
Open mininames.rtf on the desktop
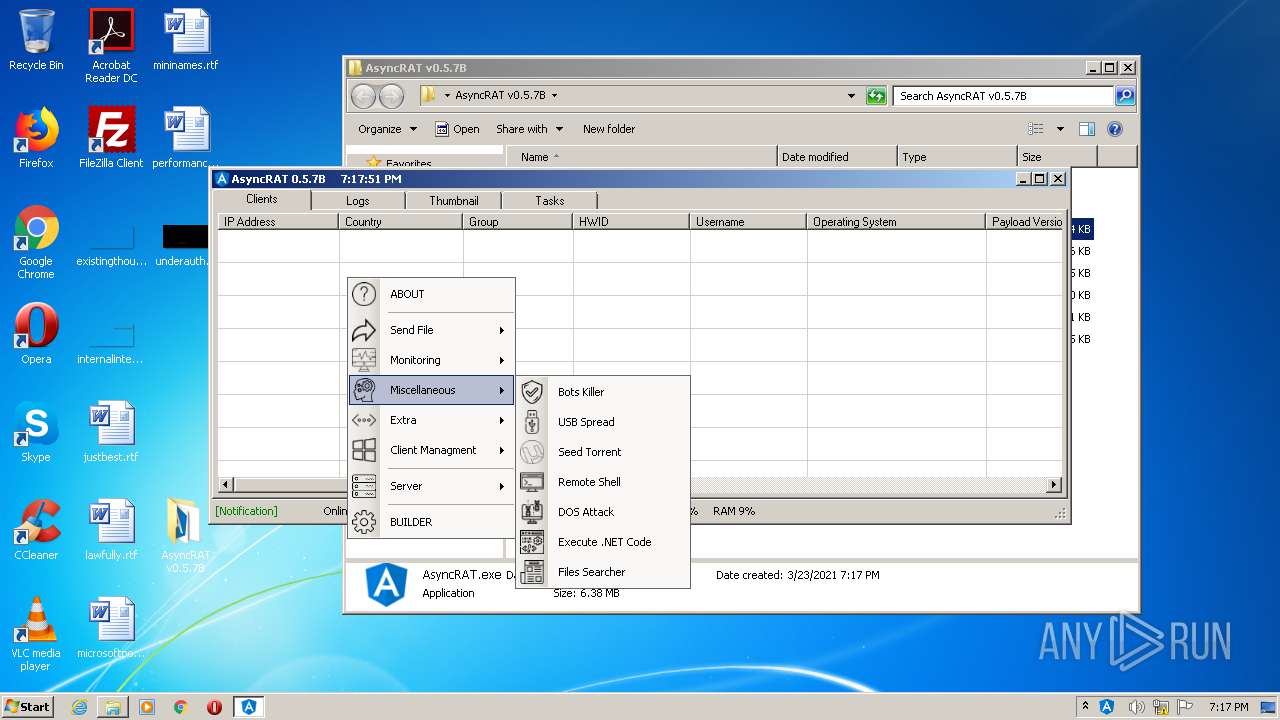coord(185,40)
